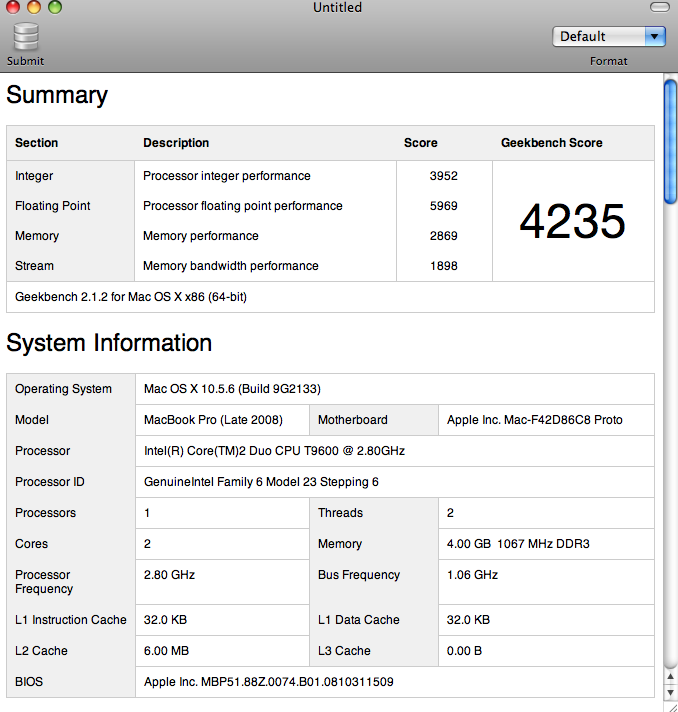Click the green zoom window button
Screen dimensions: 678x712
55,6
